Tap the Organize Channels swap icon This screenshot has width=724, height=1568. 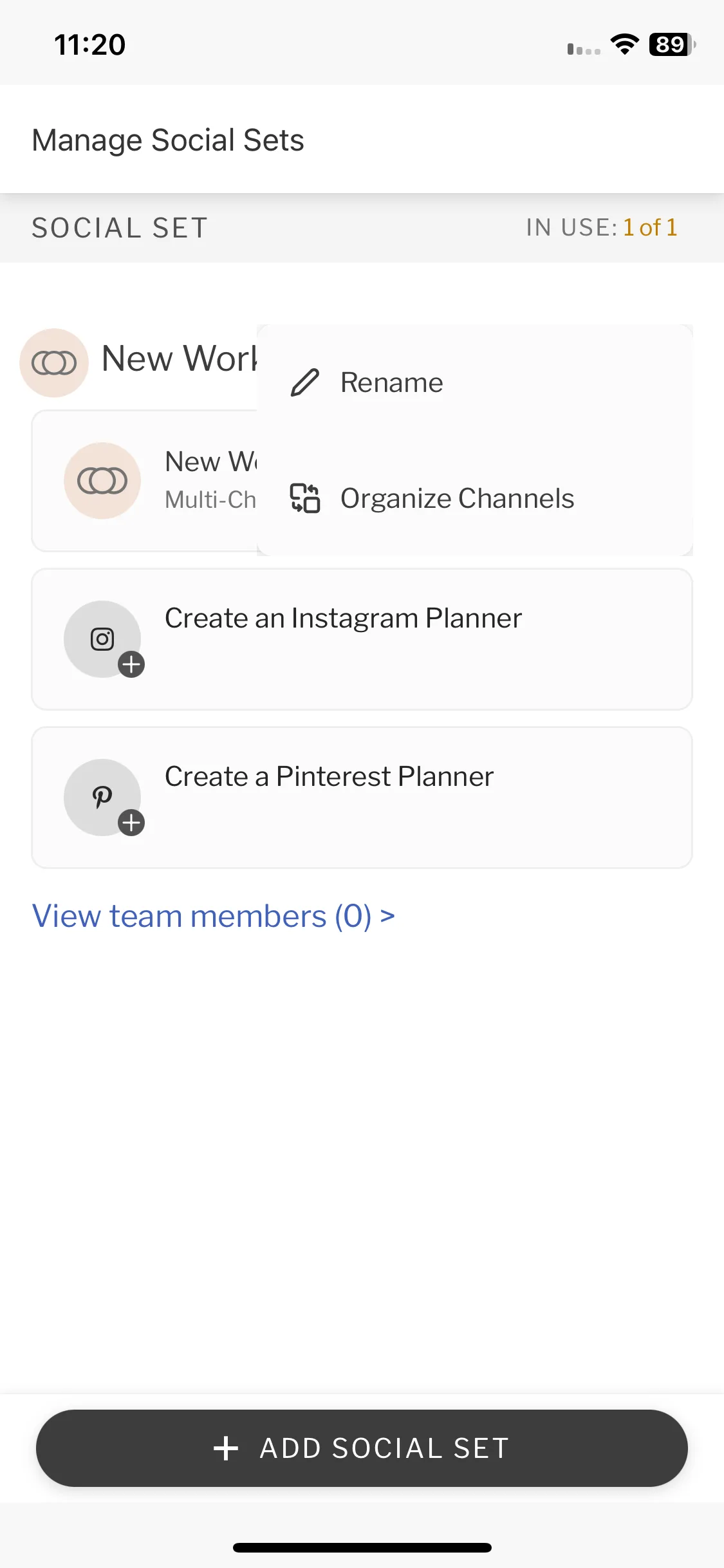pyautogui.click(x=305, y=498)
